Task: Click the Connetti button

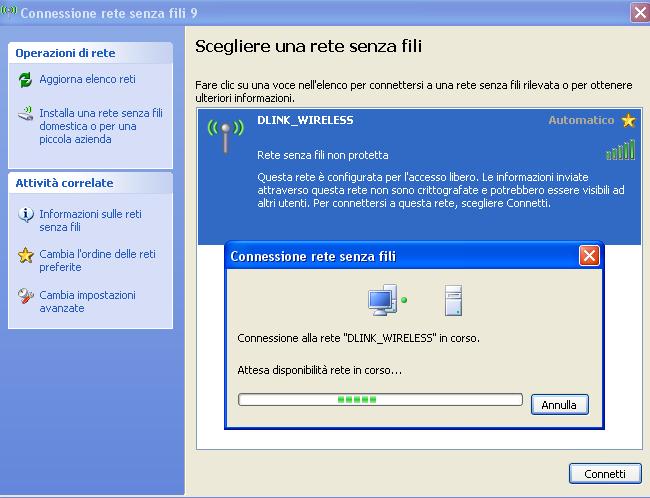Action: click(x=605, y=474)
